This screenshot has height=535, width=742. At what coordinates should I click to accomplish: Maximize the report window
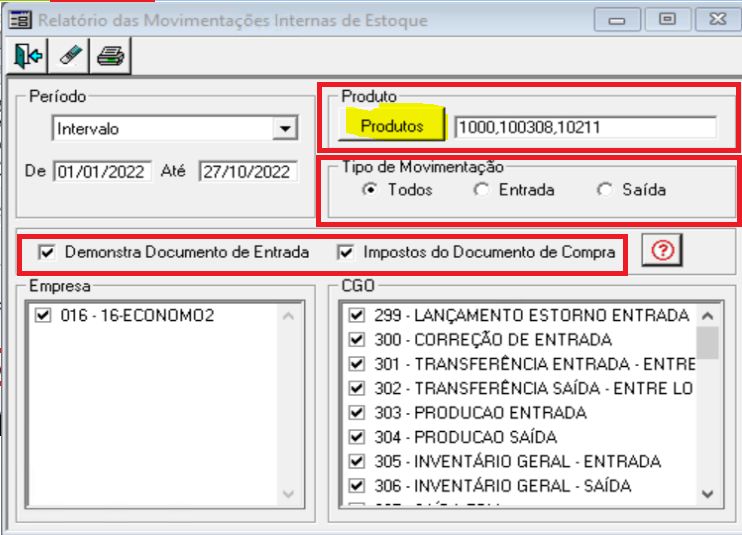pos(667,20)
